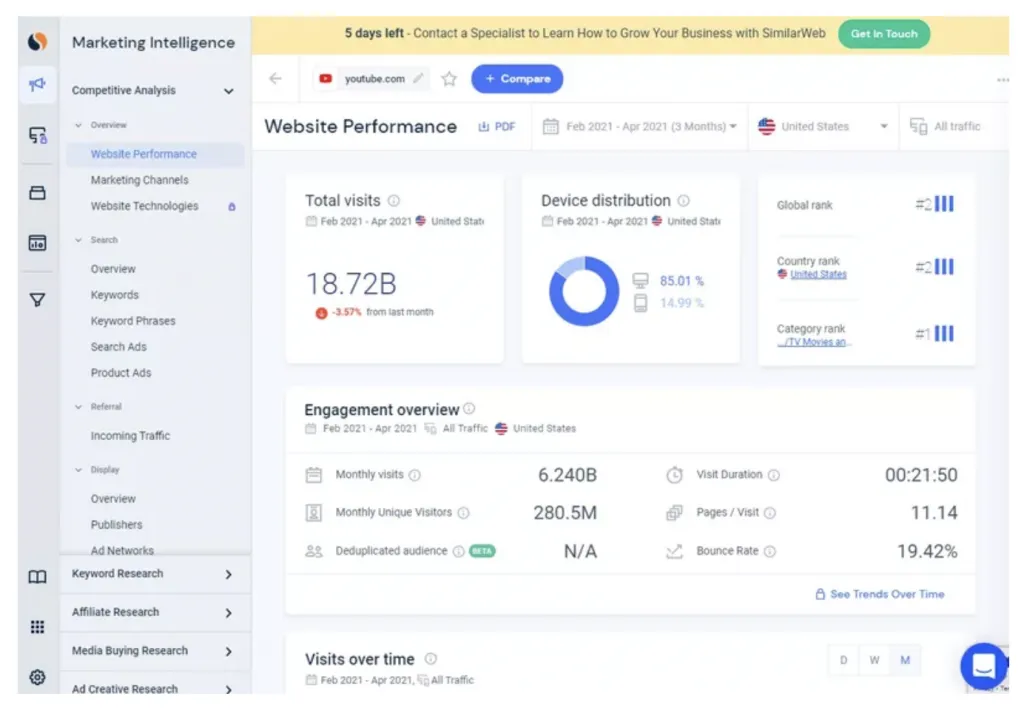The height and width of the screenshot is (719, 1024).
Task: Switch visits chart to daily (D) view
Action: click(843, 660)
